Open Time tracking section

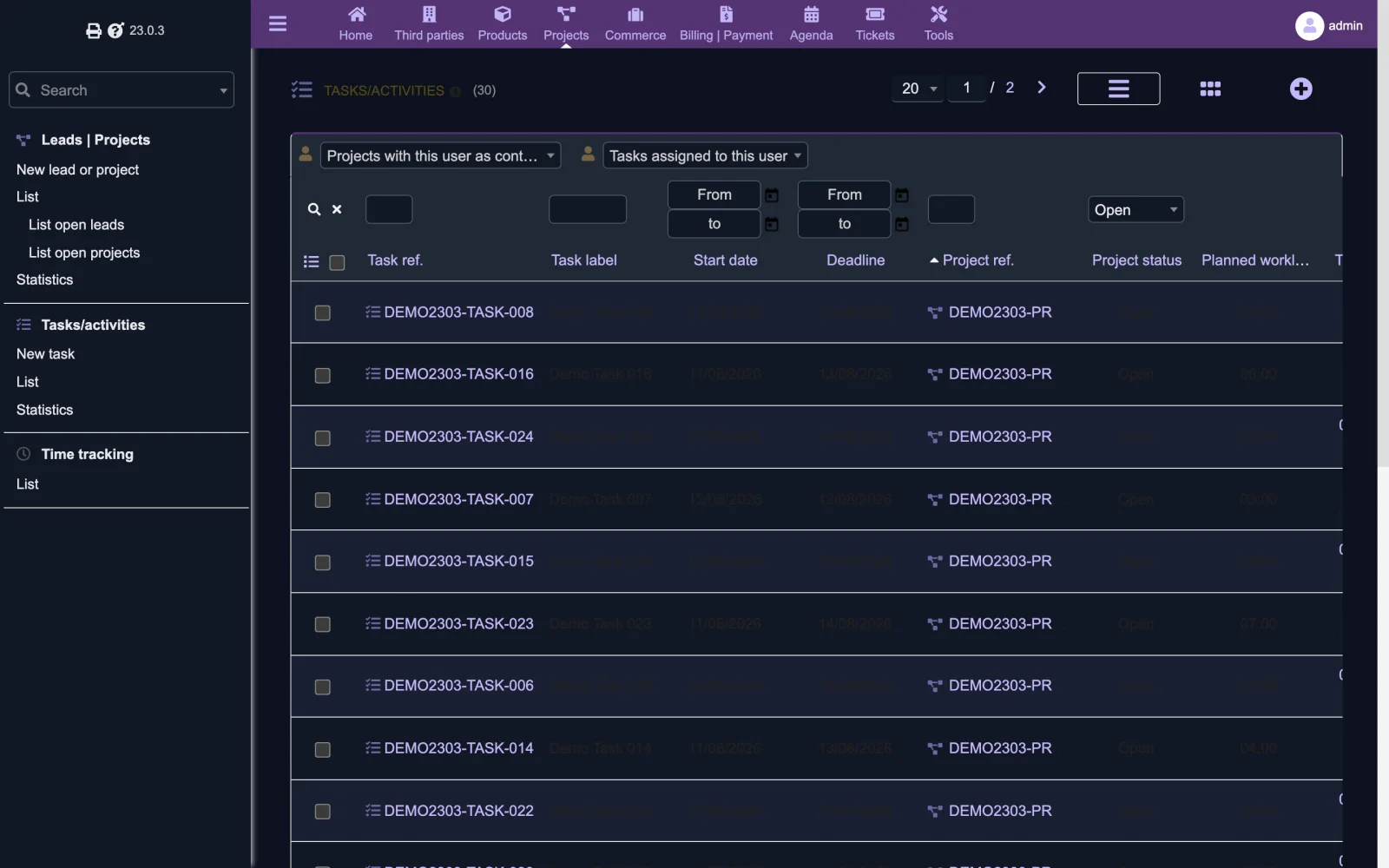click(87, 454)
